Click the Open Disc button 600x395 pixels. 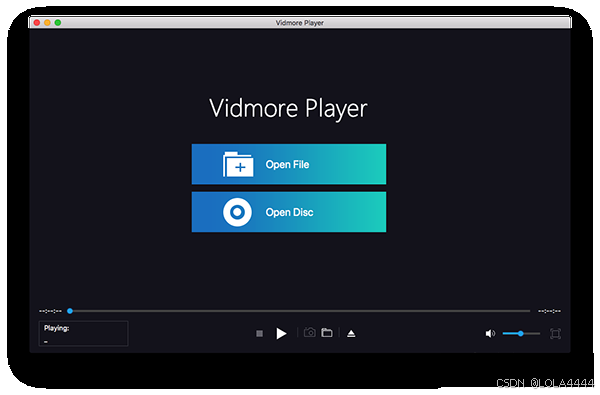coord(289,212)
